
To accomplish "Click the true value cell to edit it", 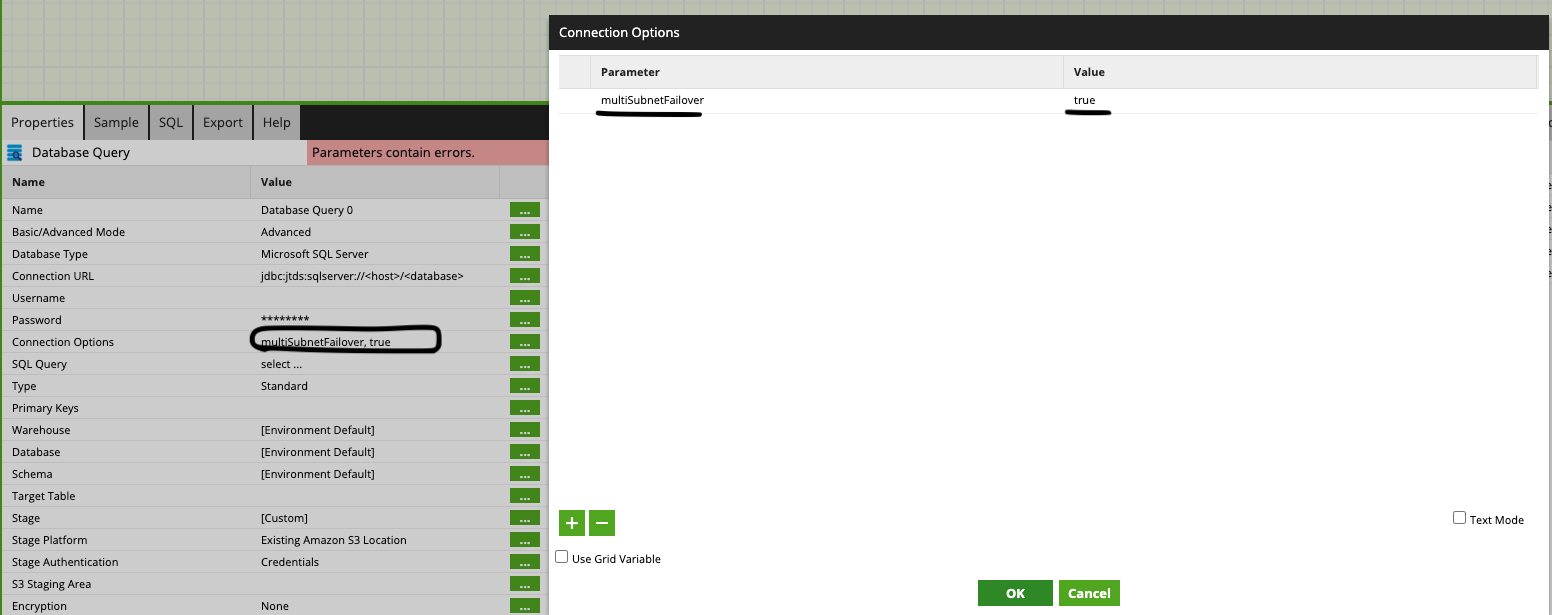I will (1086, 100).
